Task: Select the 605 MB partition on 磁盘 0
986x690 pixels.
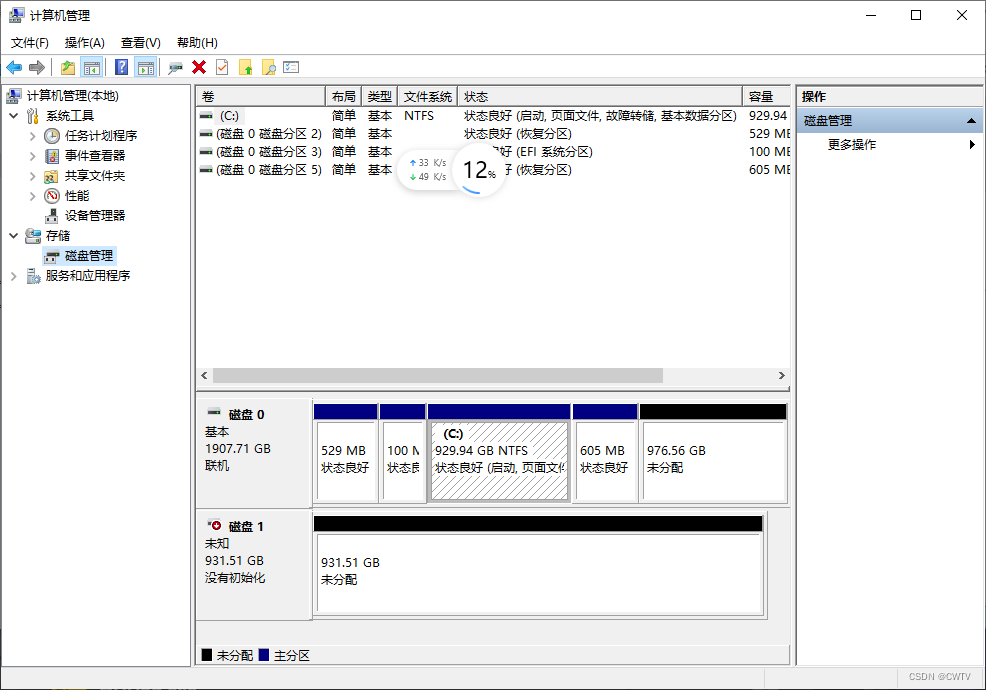Action: [605, 453]
